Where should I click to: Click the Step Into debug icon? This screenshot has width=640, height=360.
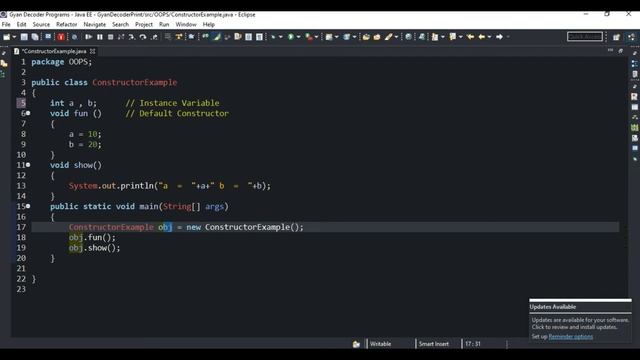click(x=132, y=37)
